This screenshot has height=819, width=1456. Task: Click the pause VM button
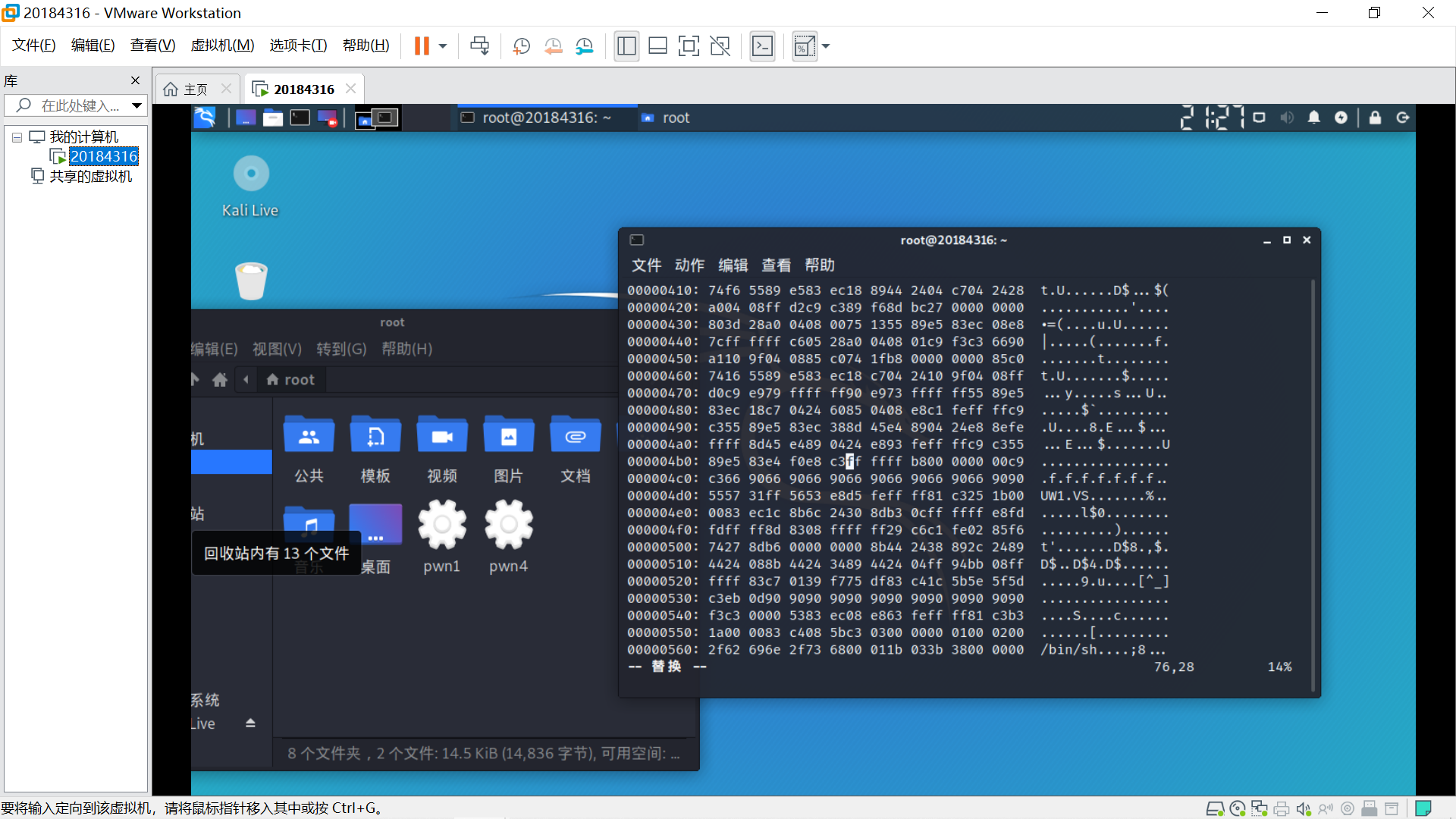pyautogui.click(x=422, y=46)
